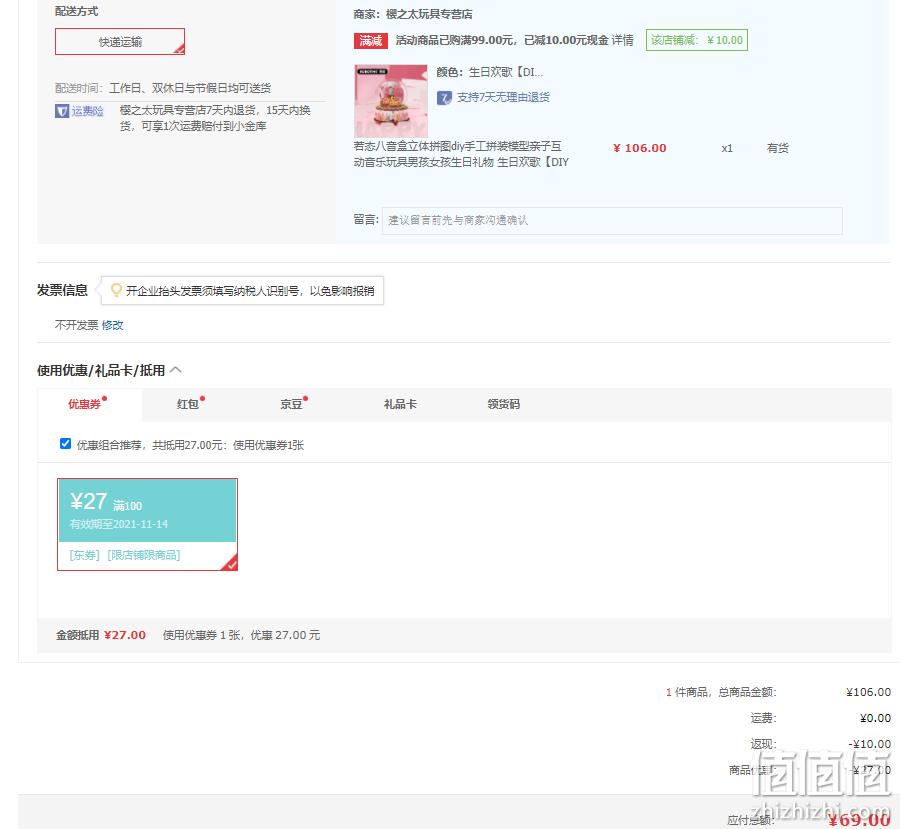Switch to the 领货码 tab
The width and height of the screenshot is (900, 829).
tap(503, 404)
